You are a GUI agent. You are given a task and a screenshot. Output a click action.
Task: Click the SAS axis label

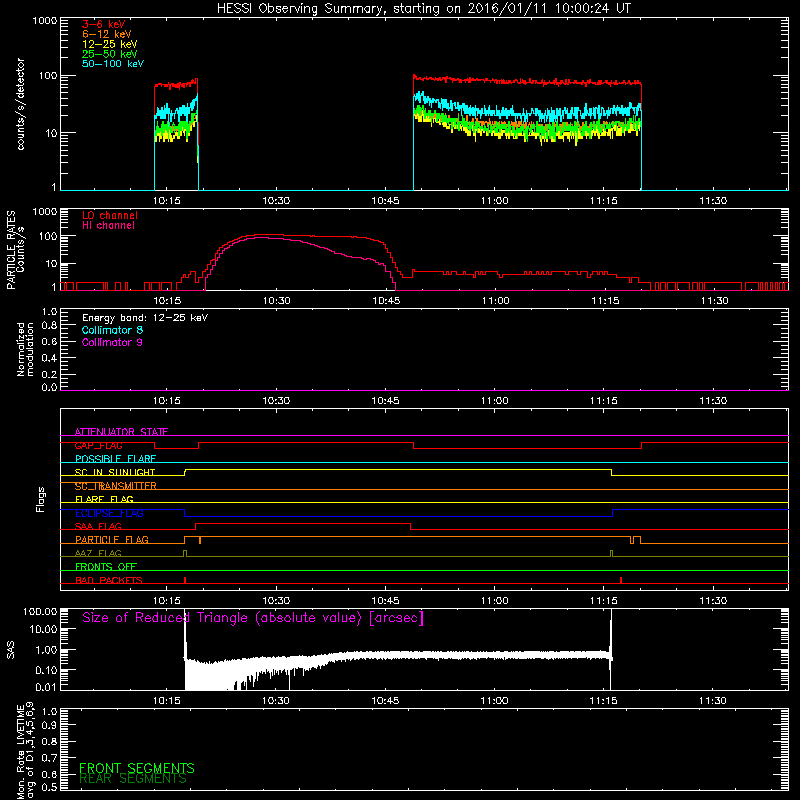click(x=11, y=650)
